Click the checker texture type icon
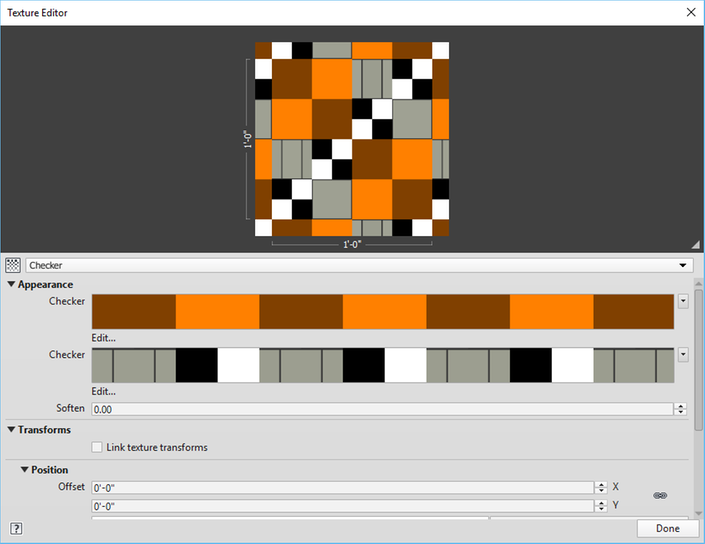The height and width of the screenshot is (544, 705). point(13,265)
